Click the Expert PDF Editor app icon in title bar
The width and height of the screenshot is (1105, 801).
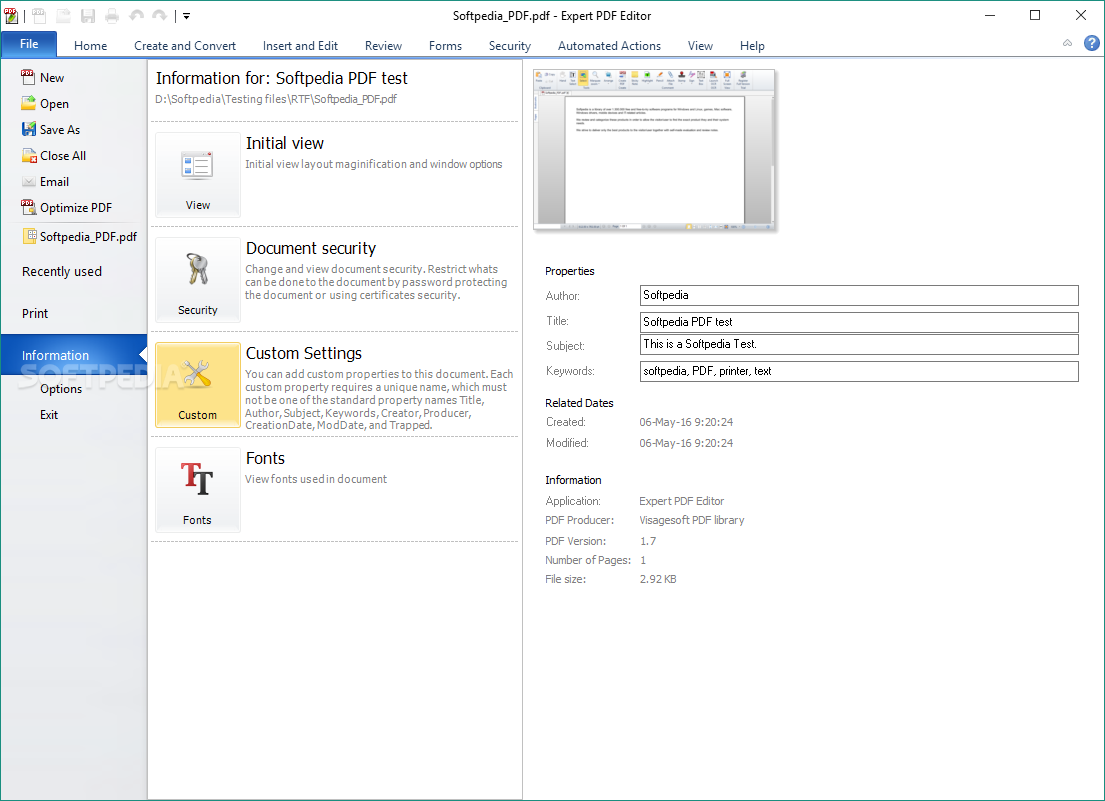pos(11,15)
